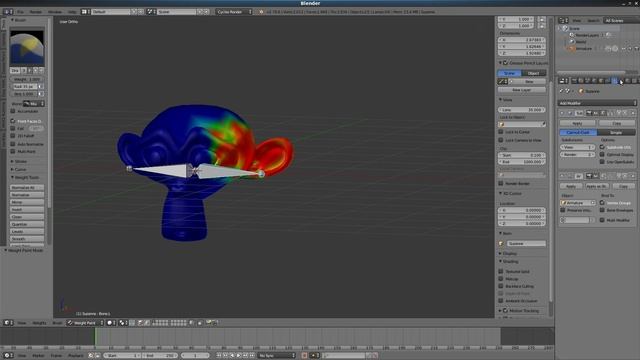Image resolution: width=640 pixels, height=360 pixels.
Task: Click the 3D view editor type icon
Action: [8, 323]
